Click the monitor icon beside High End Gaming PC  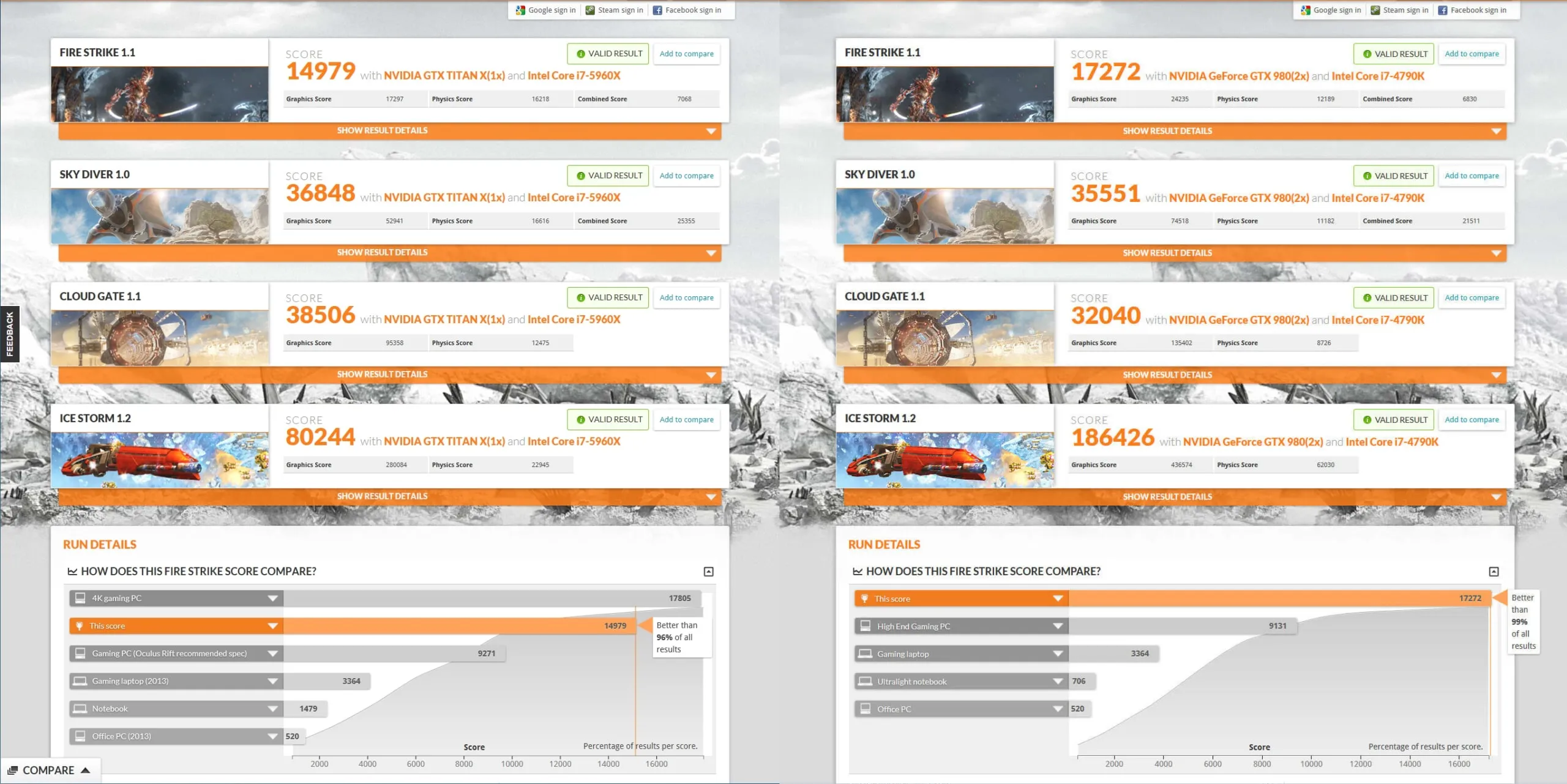pyautogui.click(x=866, y=625)
